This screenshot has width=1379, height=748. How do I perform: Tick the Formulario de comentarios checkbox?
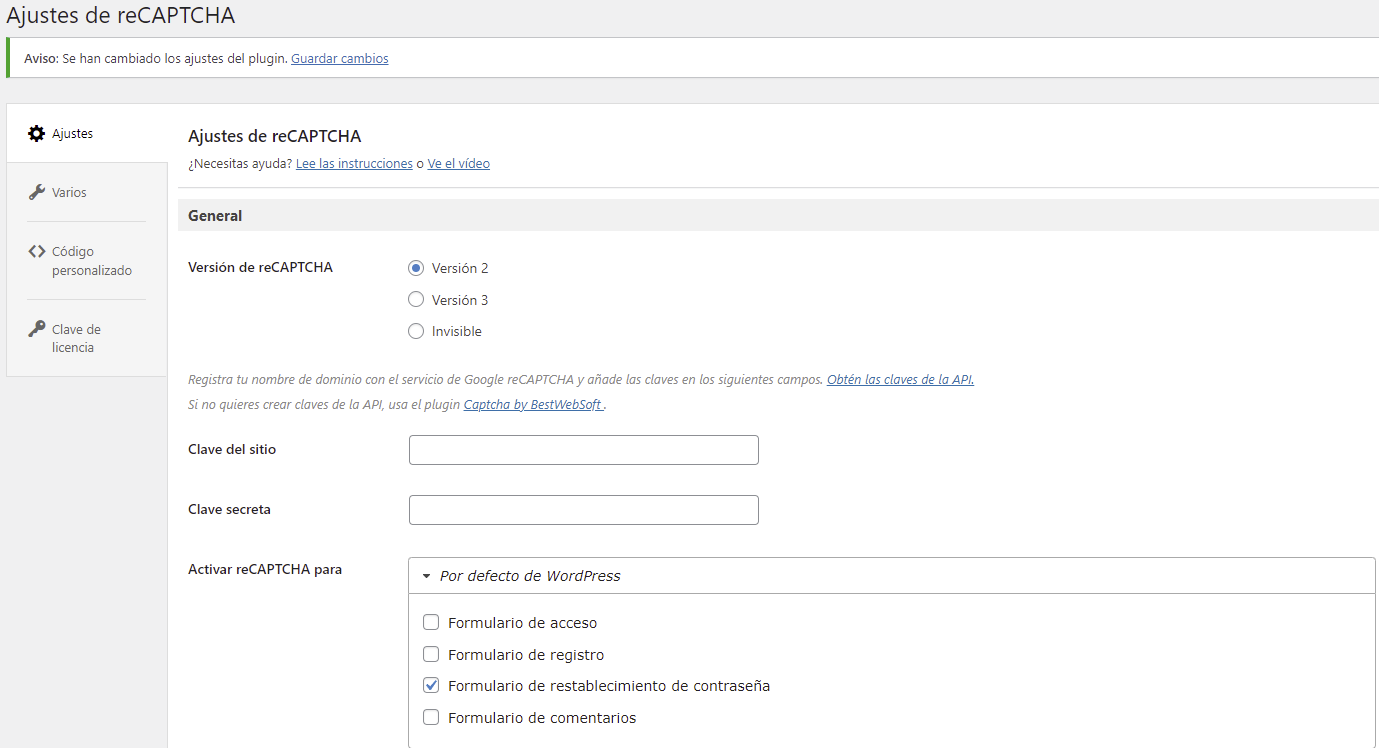click(431, 717)
